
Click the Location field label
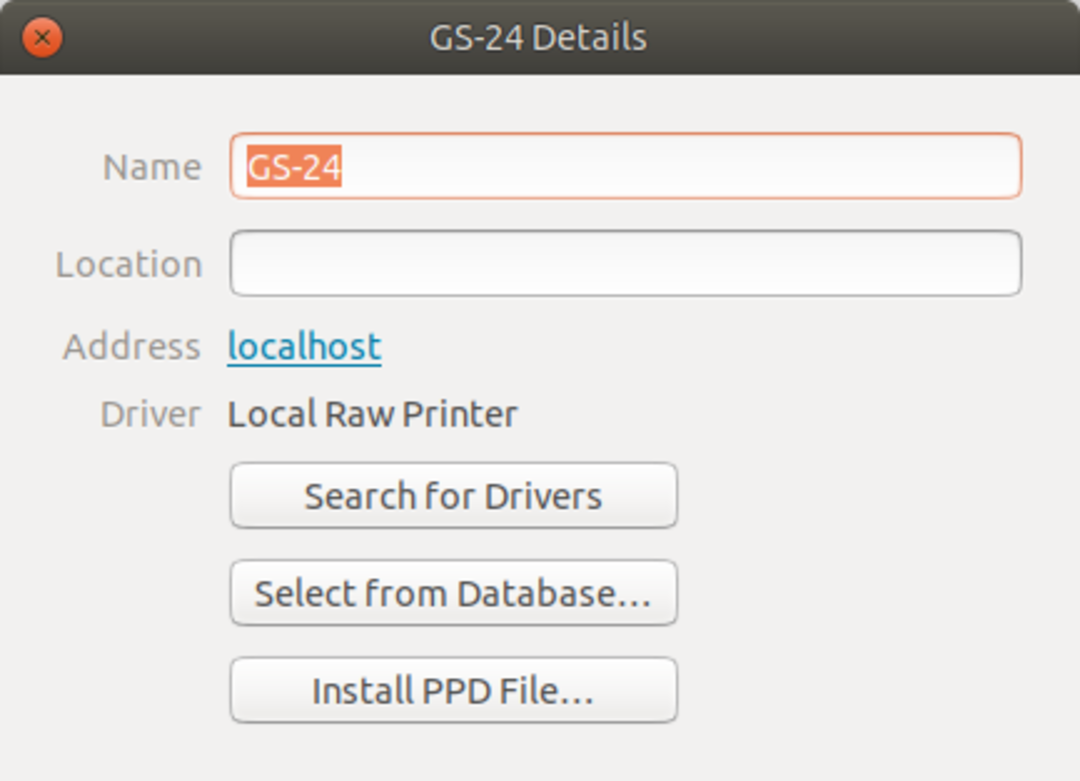tap(129, 264)
